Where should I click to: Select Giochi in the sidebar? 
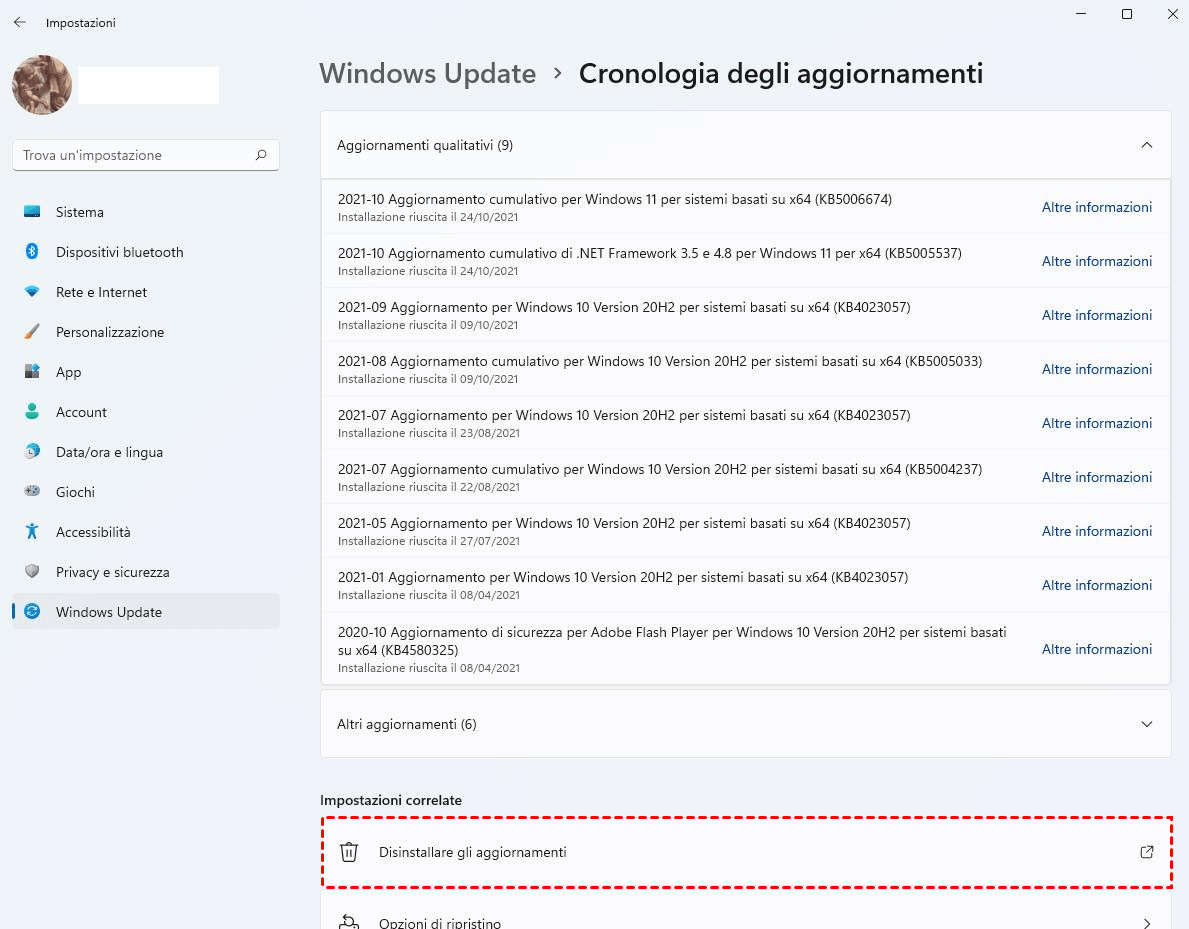pyautogui.click(x=75, y=492)
